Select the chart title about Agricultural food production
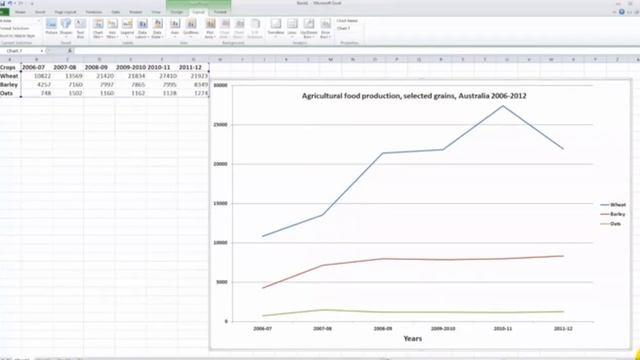Viewport: 640px width, 360px height. [x=414, y=96]
